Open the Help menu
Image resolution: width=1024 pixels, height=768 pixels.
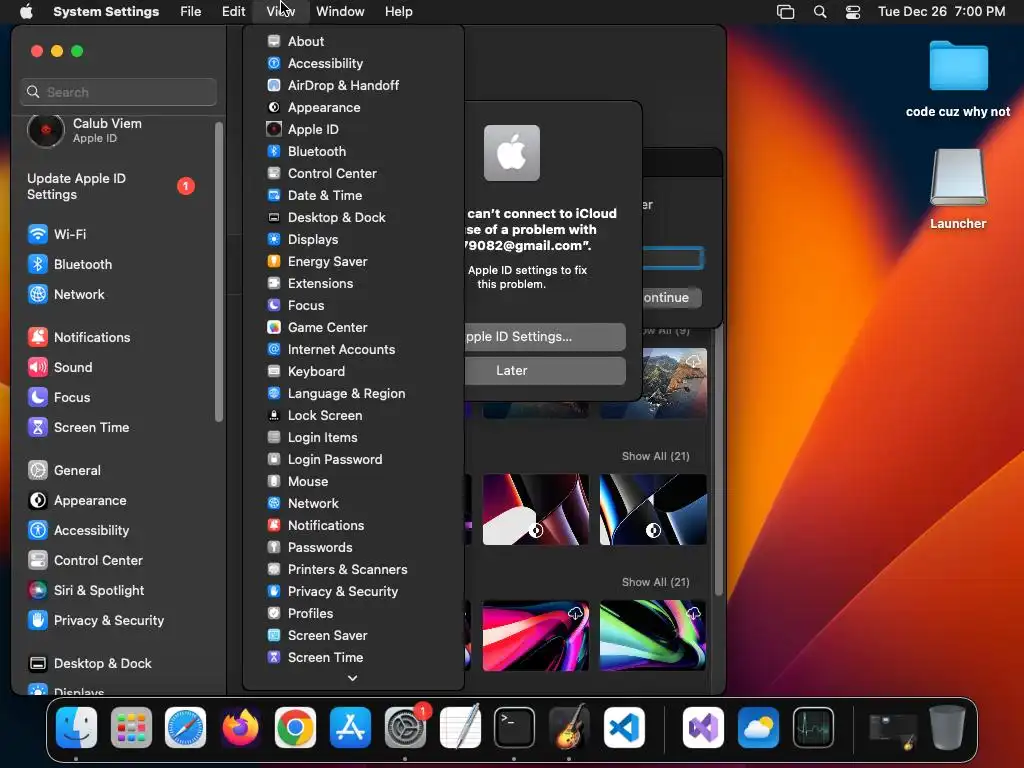click(398, 11)
